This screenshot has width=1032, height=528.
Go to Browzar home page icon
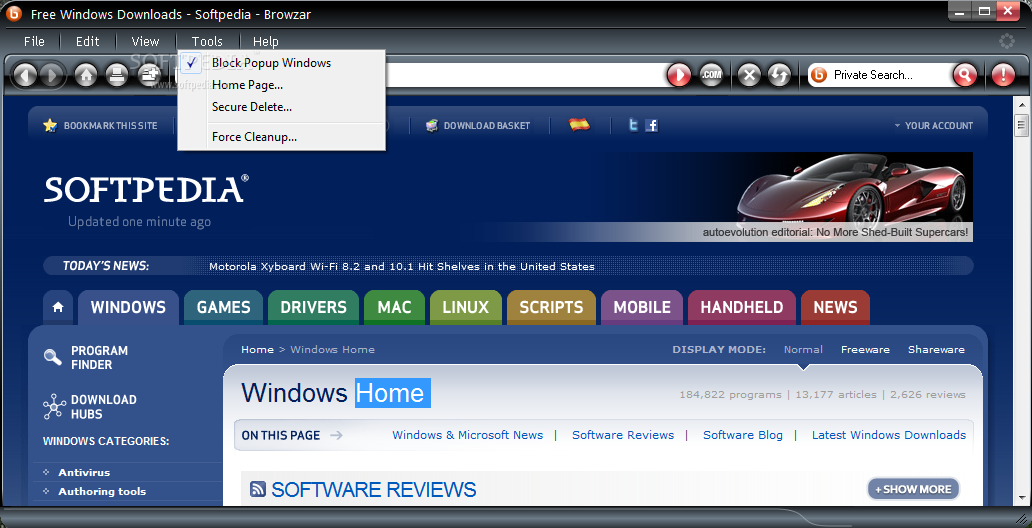click(86, 75)
